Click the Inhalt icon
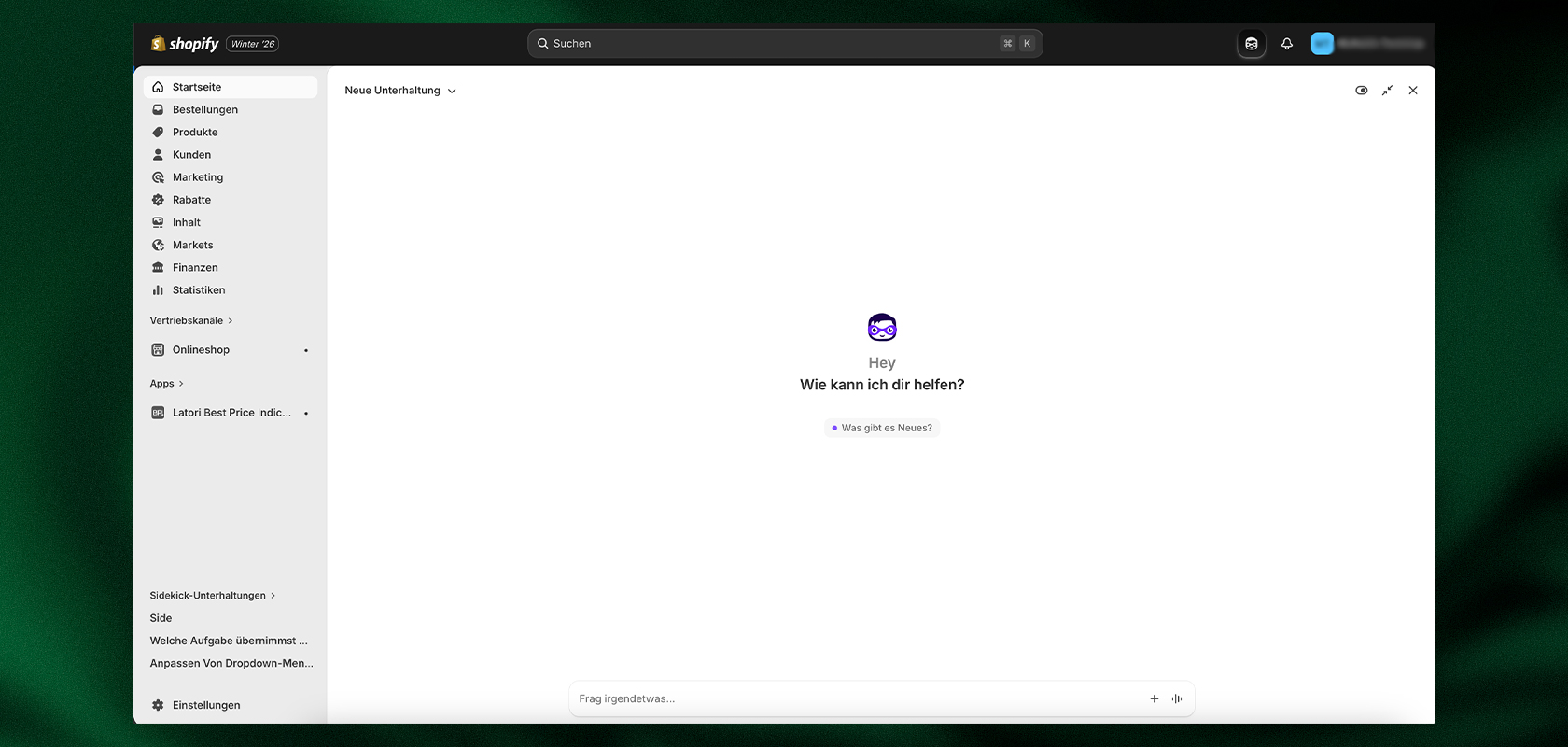 [158, 222]
